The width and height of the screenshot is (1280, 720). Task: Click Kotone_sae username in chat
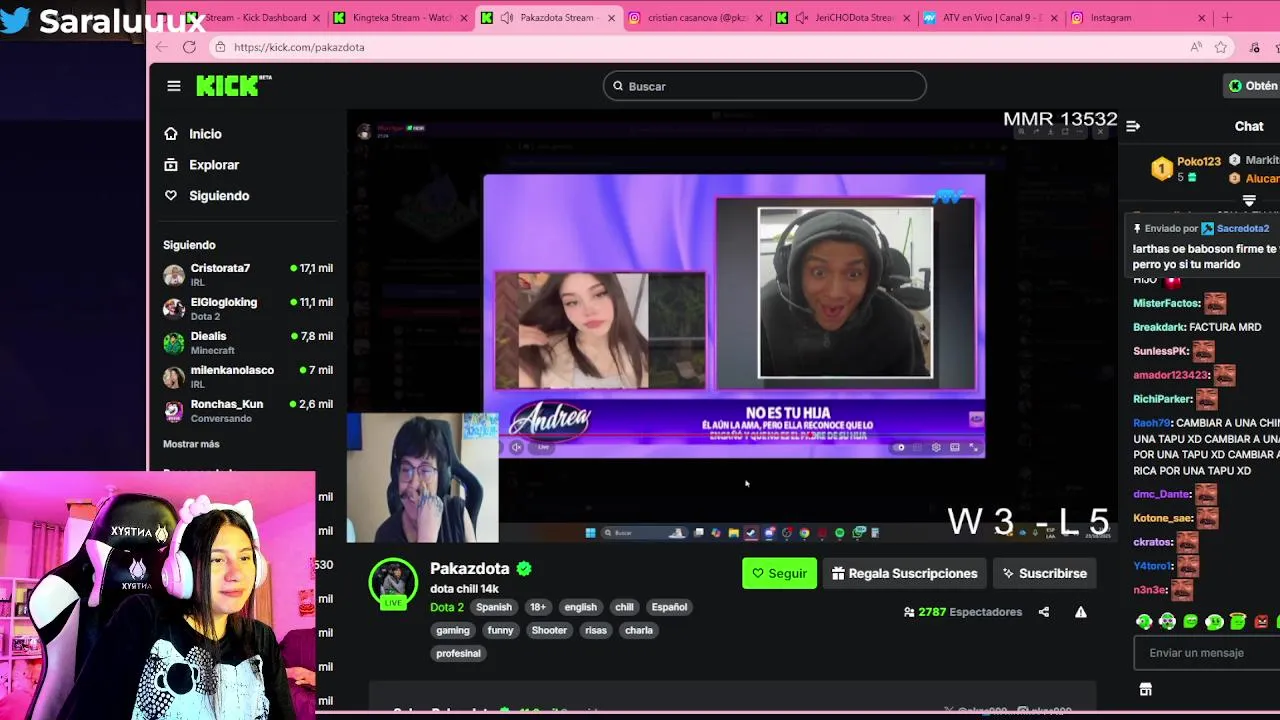[1163, 518]
